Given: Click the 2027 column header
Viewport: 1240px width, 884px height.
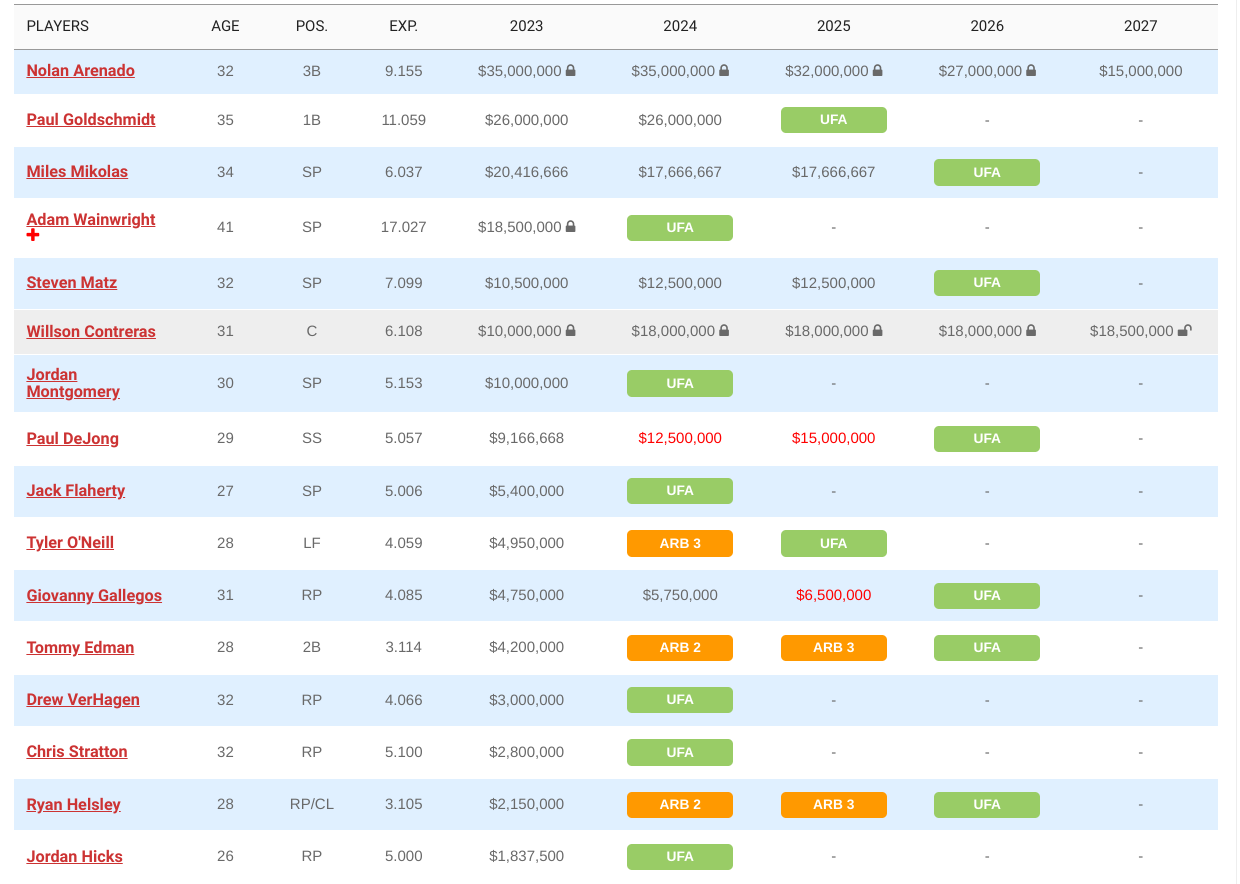Looking at the screenshot, I should click(x=1141, y=26).
